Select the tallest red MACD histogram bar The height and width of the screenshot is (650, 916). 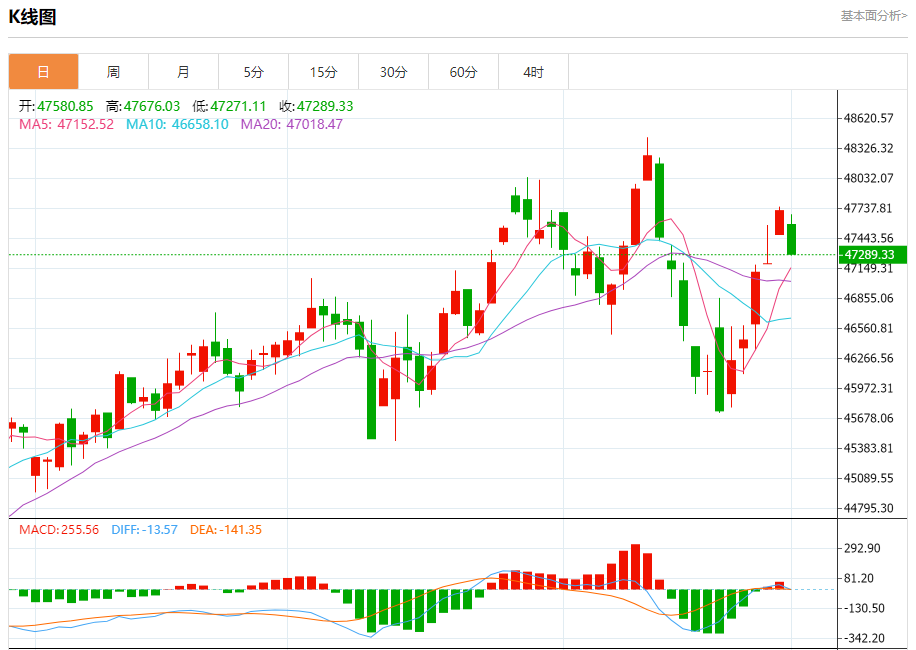pos(636,566)
